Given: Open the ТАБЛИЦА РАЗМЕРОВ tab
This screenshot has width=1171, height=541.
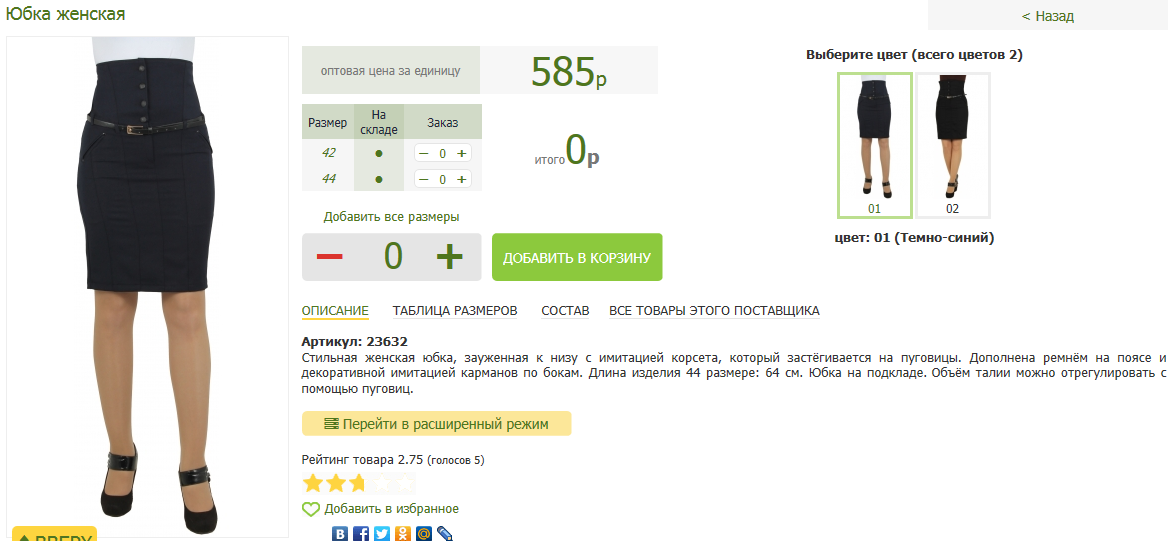Looking at the screenshot, I should click(x=455, y=311).
